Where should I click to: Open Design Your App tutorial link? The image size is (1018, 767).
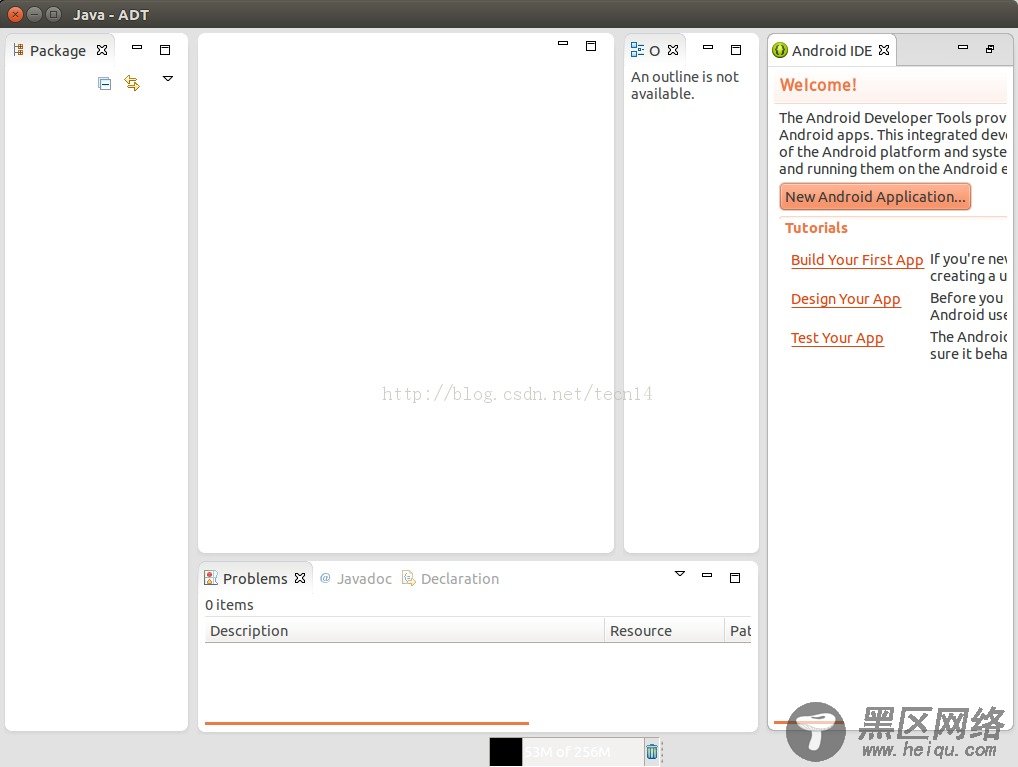tap(845, 299)
